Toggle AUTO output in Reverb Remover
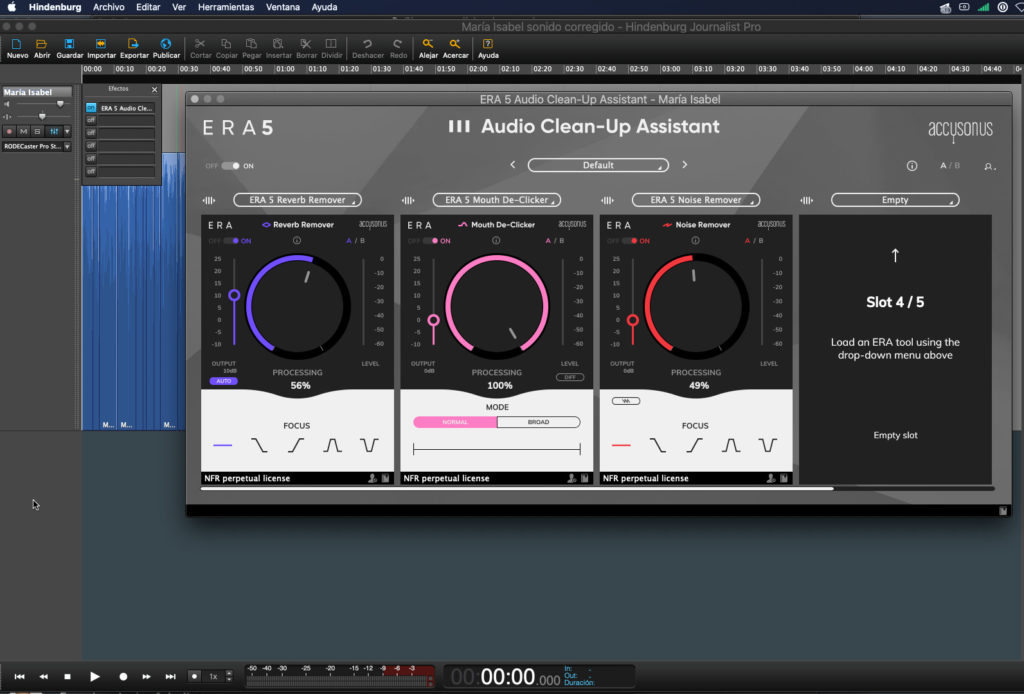The width and height of the screenshot is (1024, 694). 223,381
